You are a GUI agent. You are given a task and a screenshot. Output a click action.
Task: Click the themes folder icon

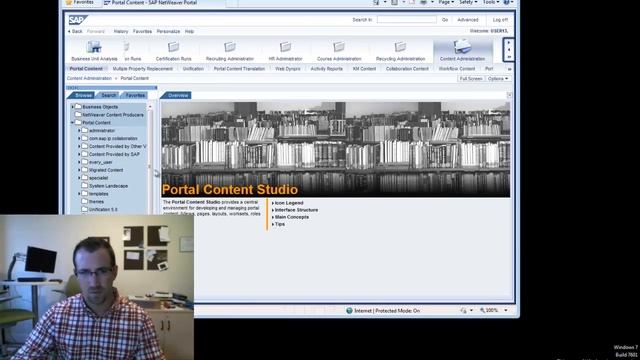coord(85,201)
